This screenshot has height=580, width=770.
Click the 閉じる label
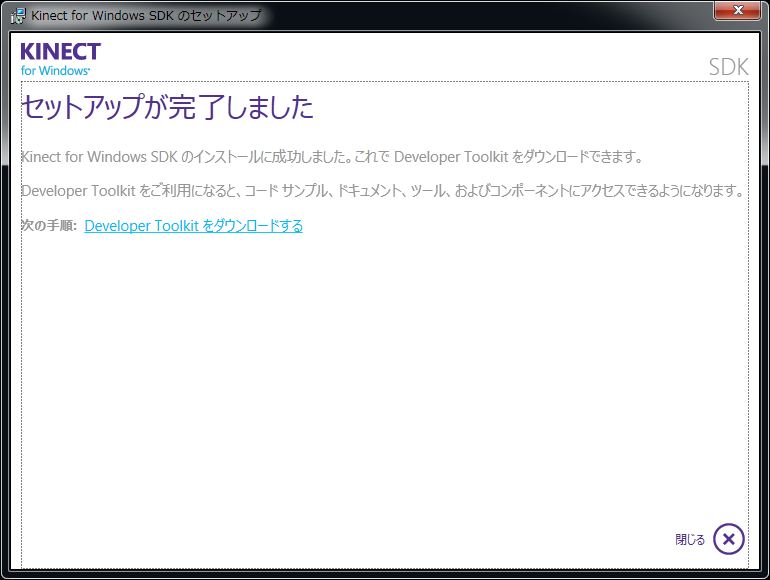pyautogui.click(x=690, y=540)
